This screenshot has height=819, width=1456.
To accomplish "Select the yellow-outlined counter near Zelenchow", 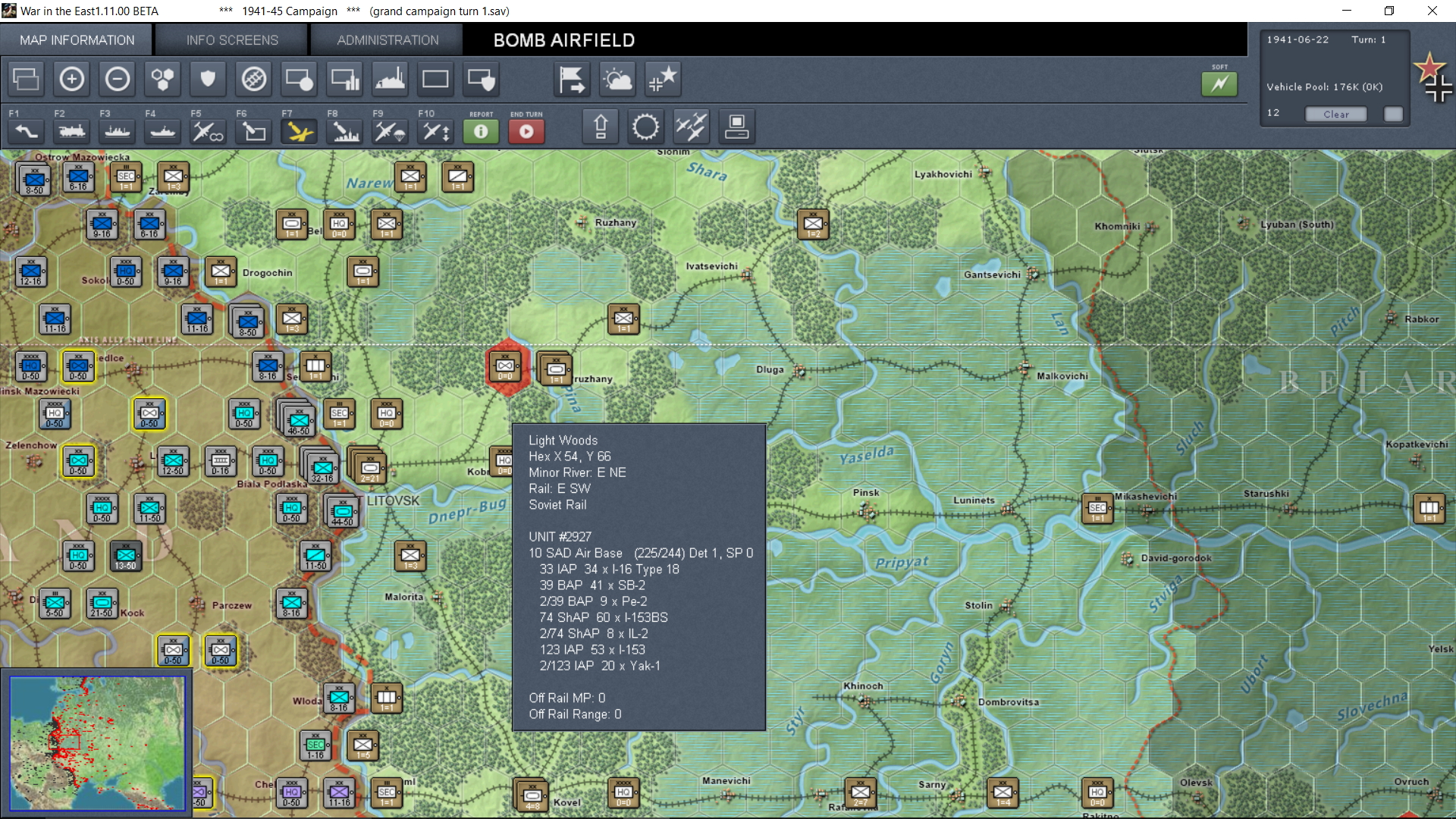I will click(79, 461).
